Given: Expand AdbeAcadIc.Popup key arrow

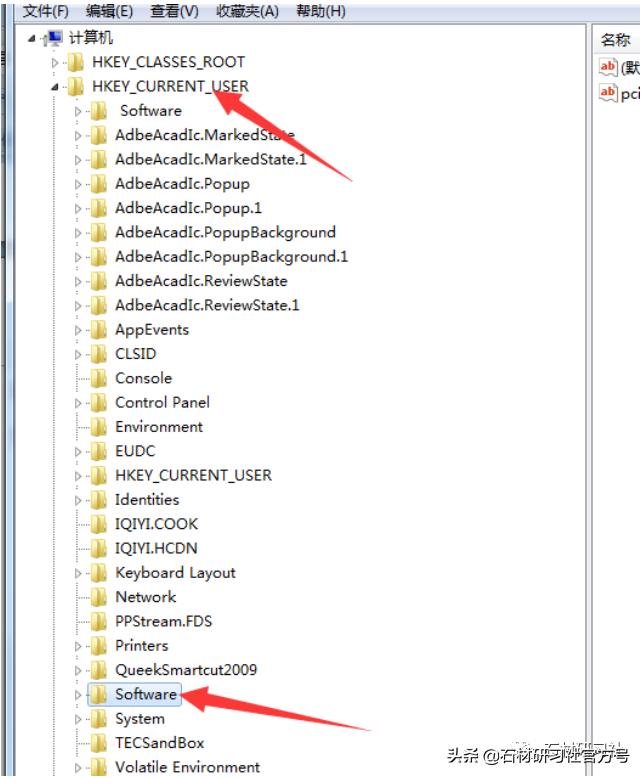Looking at the screenshot, I should (x=78, y=184).
